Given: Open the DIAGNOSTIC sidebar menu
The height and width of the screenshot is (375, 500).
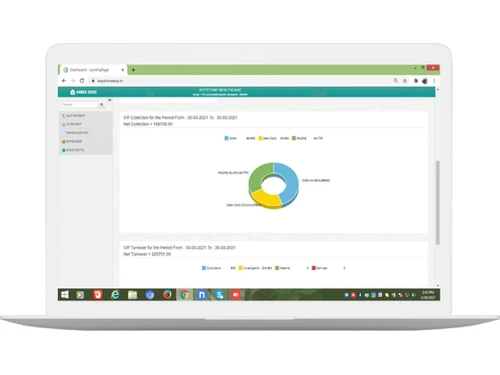Looking at the screenshot, I should [x=86, y=150].
